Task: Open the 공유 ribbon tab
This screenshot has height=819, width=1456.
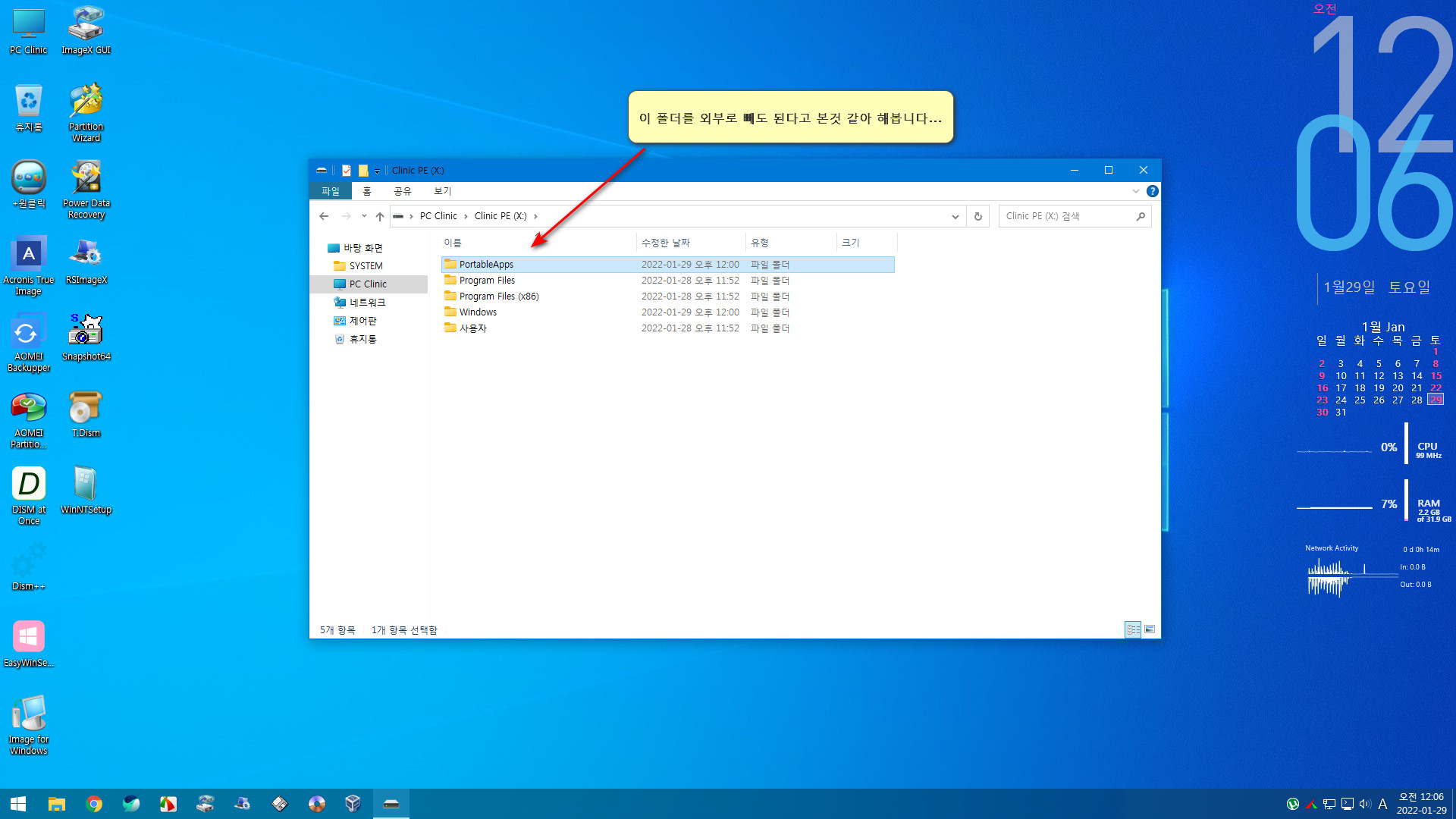Action: pyautogui.click(x=402, y=191)
